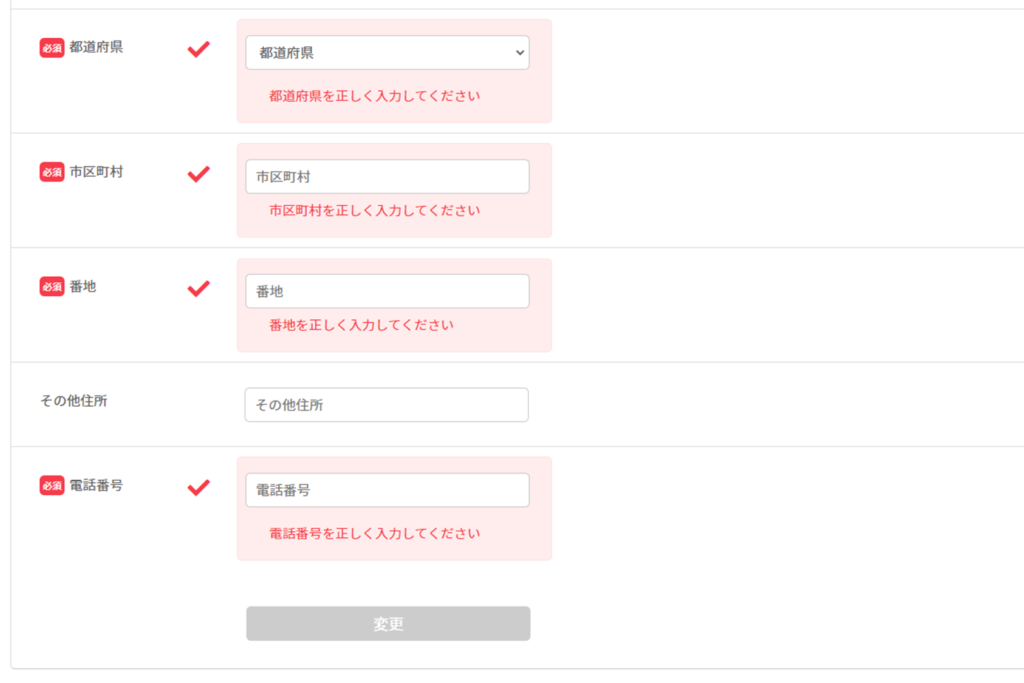The height and width of the screenshot is (683, 1024).
Task: Click the 必須 badge next to 都道府県
Action: (52, 48)
